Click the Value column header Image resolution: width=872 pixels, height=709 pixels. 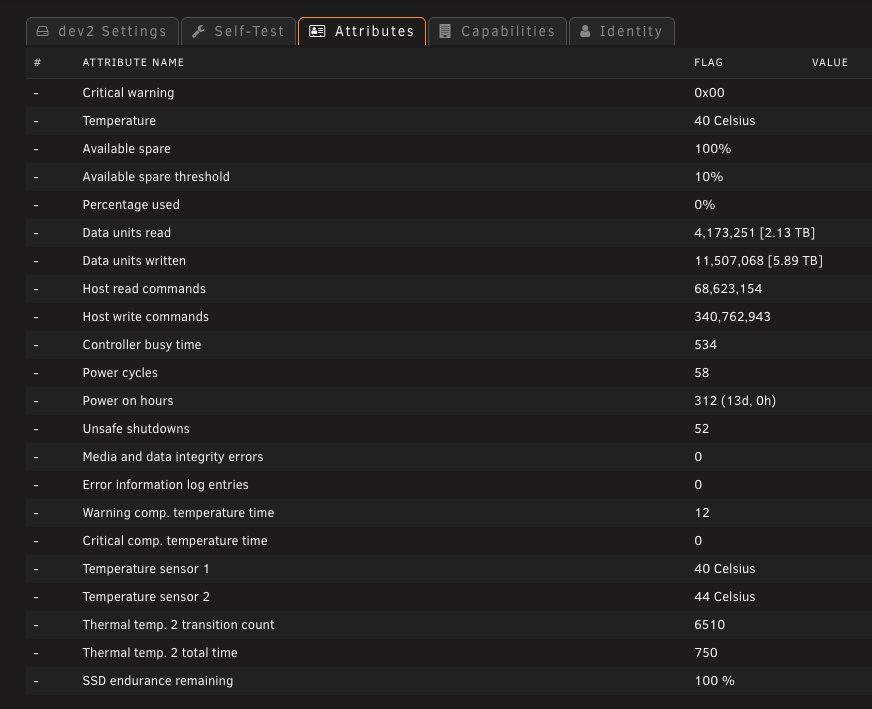(829, 62)
